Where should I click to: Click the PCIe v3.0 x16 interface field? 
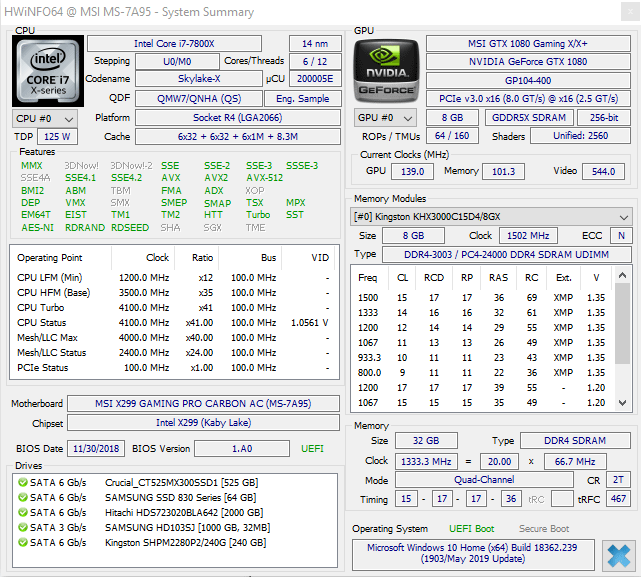[528, 99]
